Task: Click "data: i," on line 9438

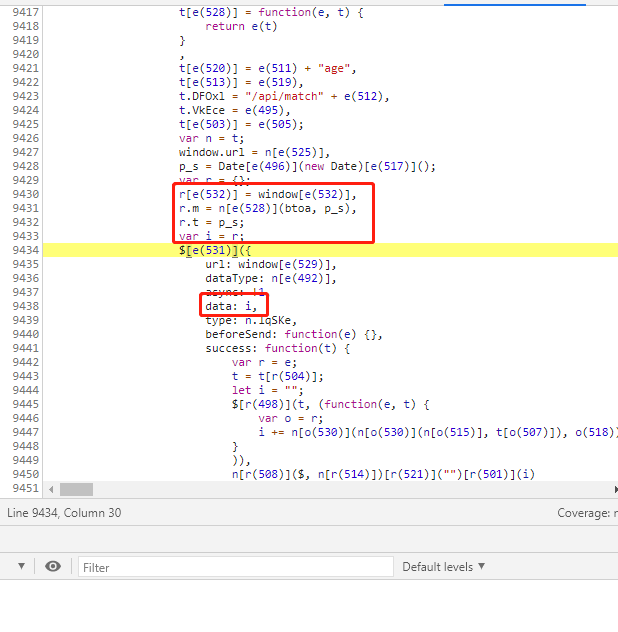Action: [231, 306]
